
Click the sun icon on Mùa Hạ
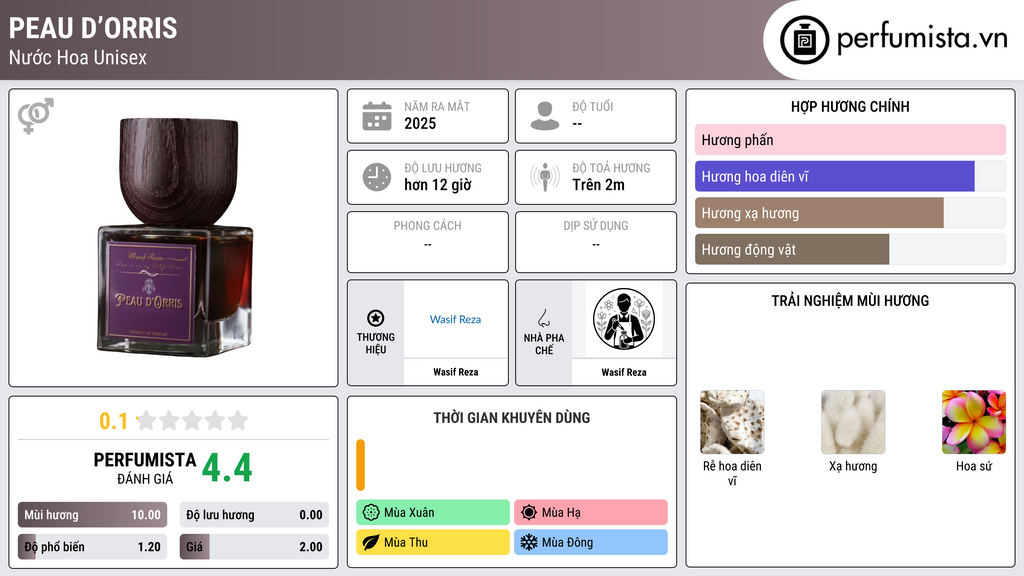pos(529,513)
